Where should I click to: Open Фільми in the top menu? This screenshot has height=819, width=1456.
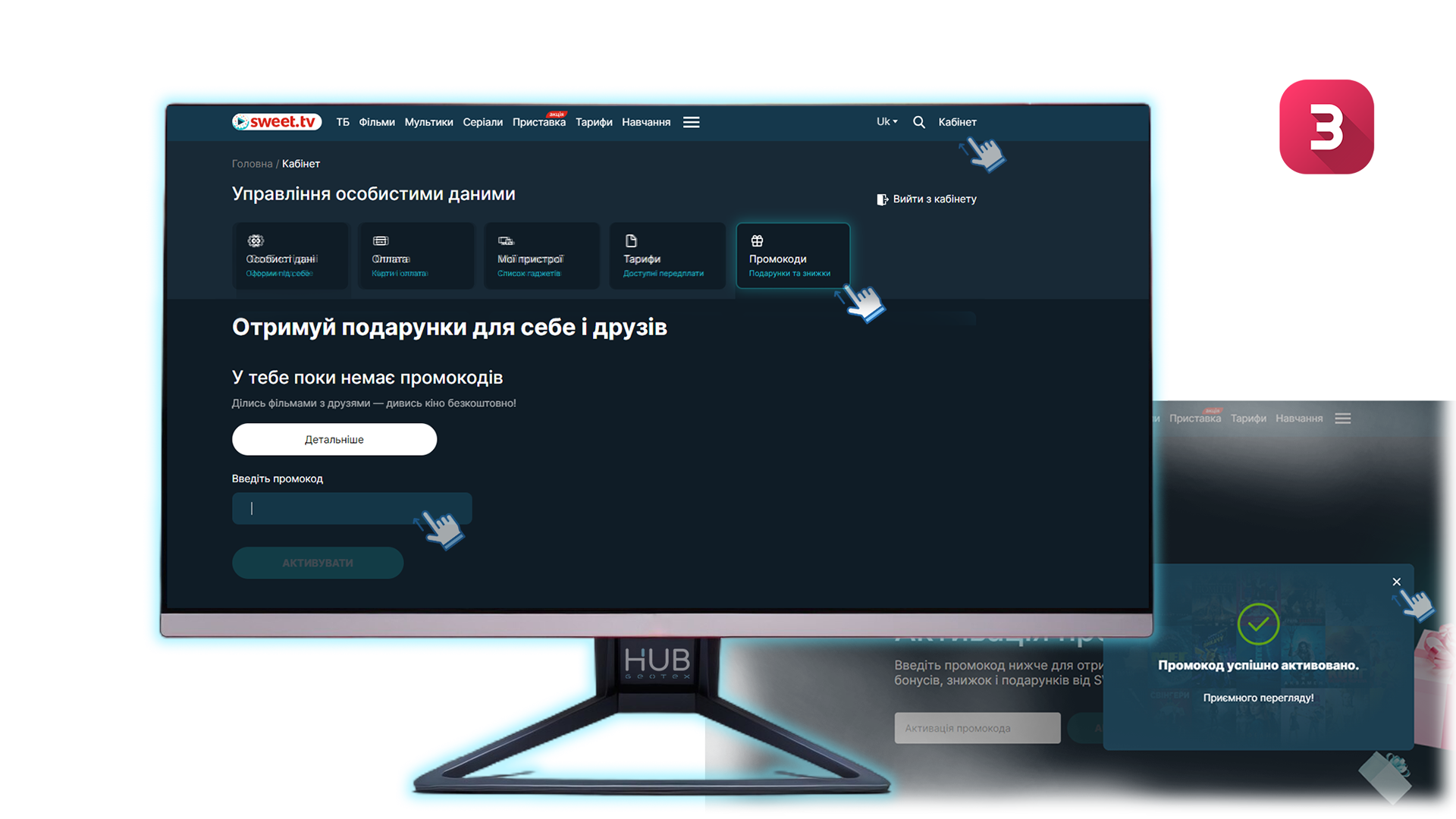[x=377, y=122]
